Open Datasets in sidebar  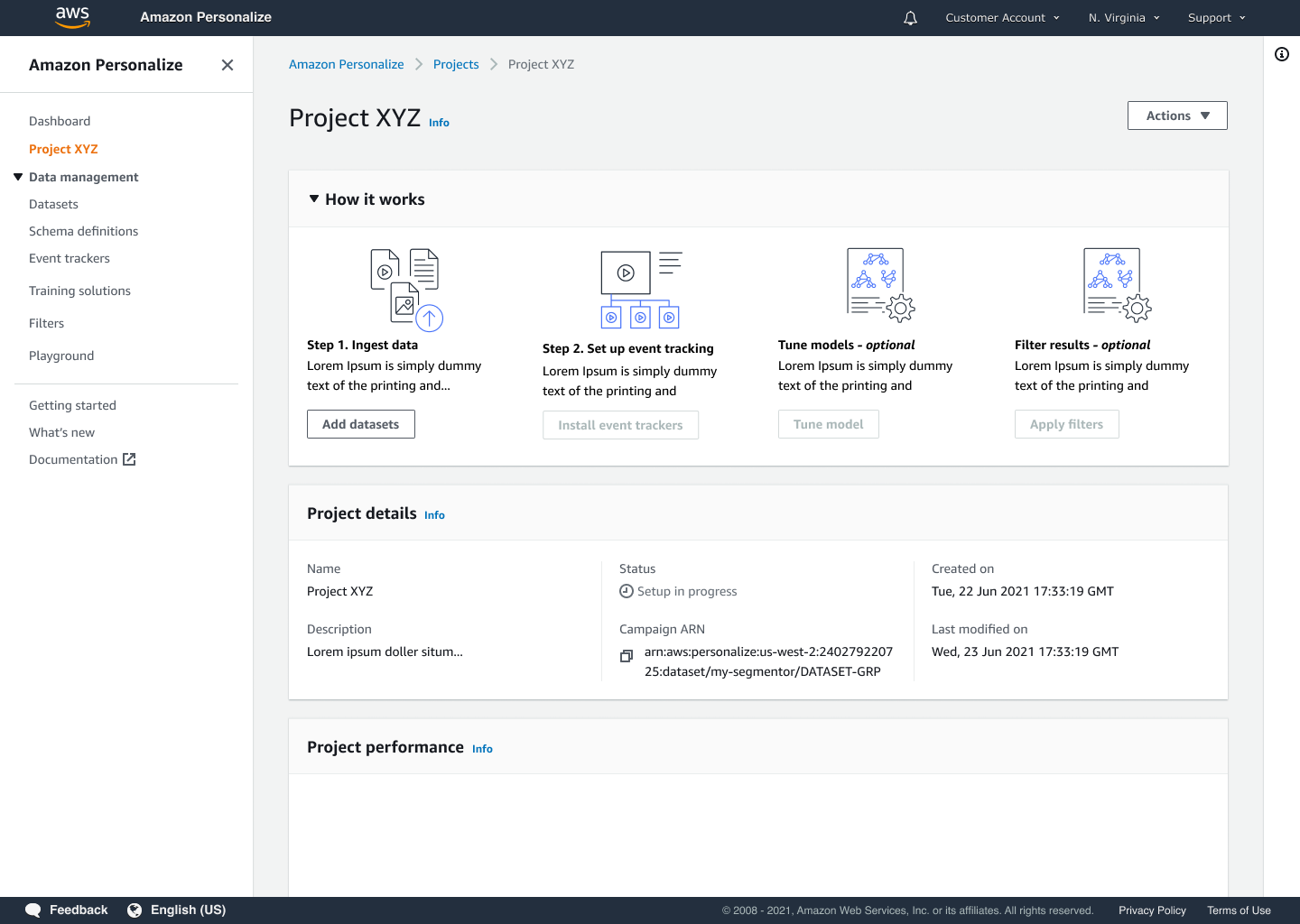pyautogui.click(x=53, y=204)
